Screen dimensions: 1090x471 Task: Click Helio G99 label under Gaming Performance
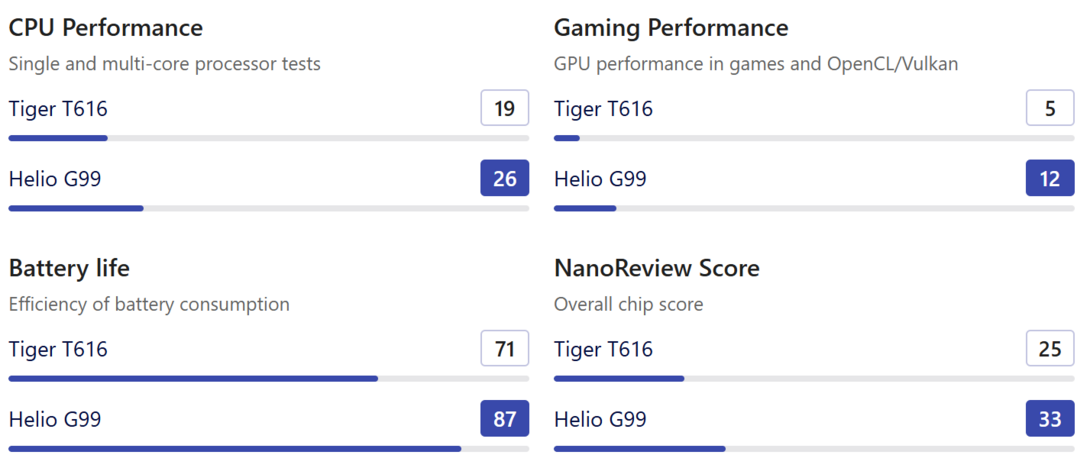pyautogui.click(x=600, y=180)
